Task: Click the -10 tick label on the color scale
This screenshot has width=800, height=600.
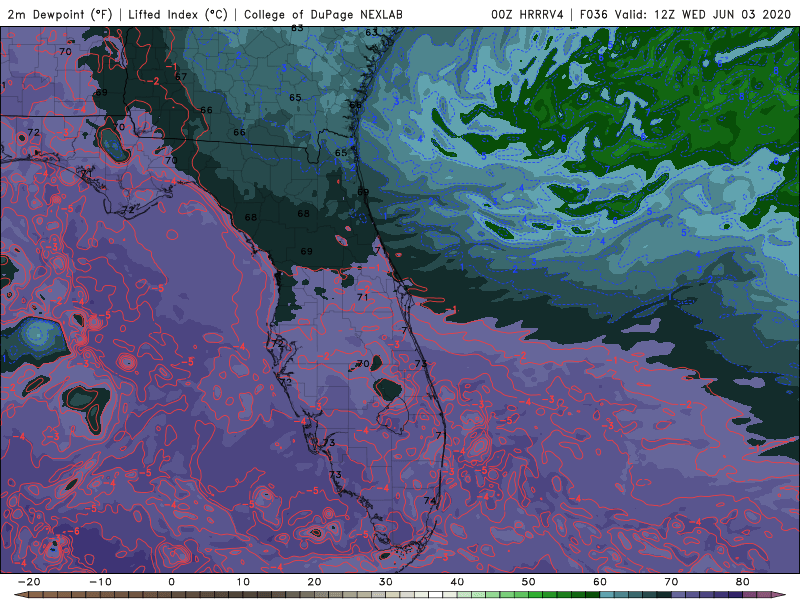Action: [x=100, y=582]
